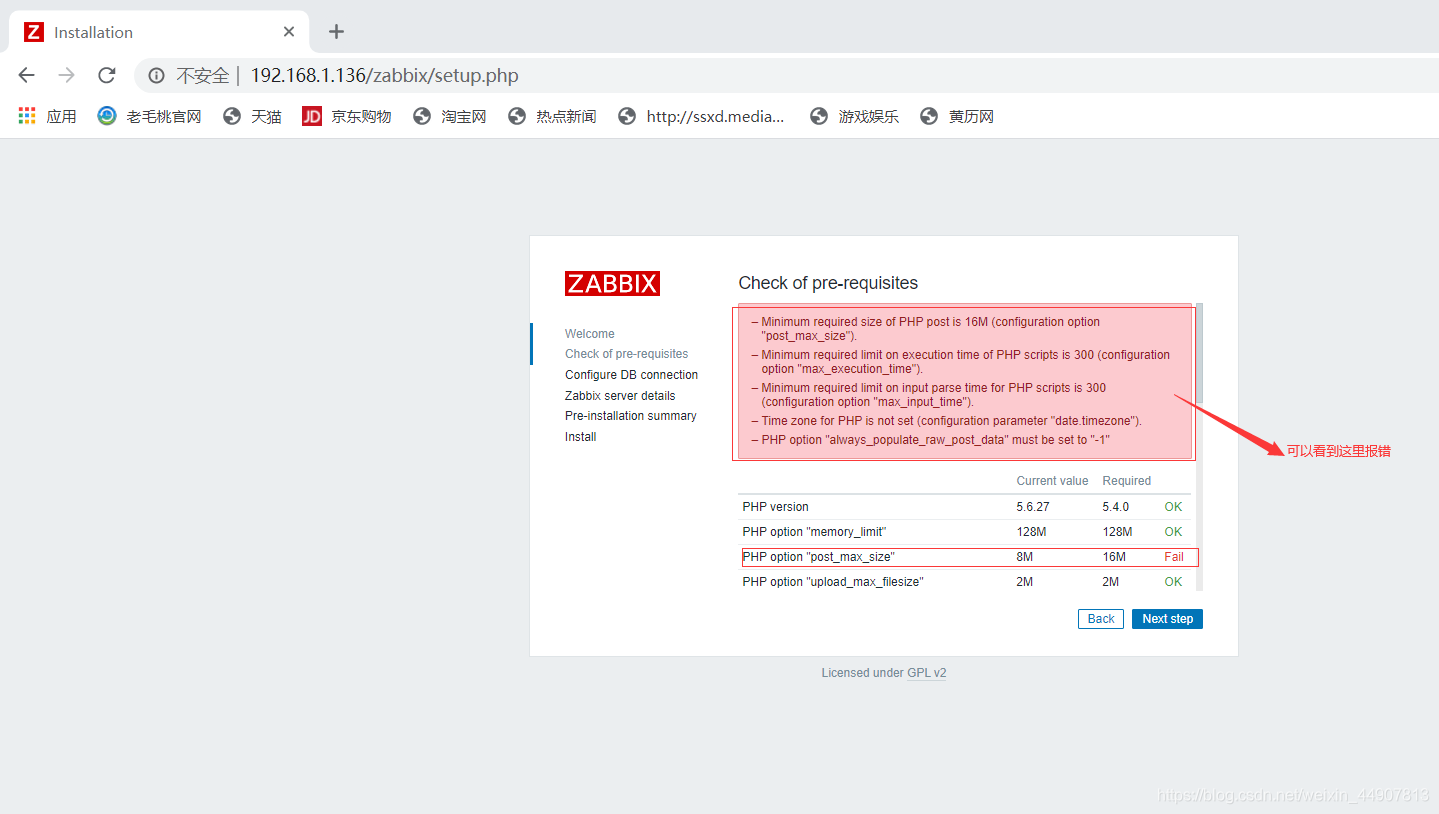Click the OK status for PHP version
This screenshot has width=1439, height=814.
tap(1173, 507)
